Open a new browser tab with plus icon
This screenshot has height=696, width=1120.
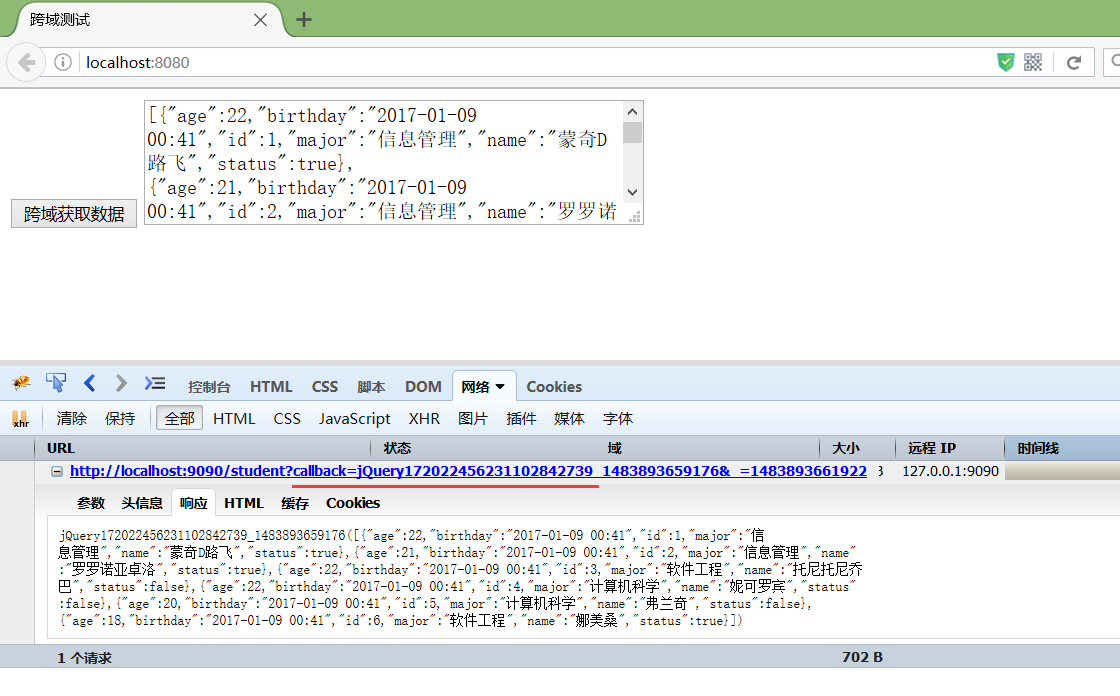[304, 20]
